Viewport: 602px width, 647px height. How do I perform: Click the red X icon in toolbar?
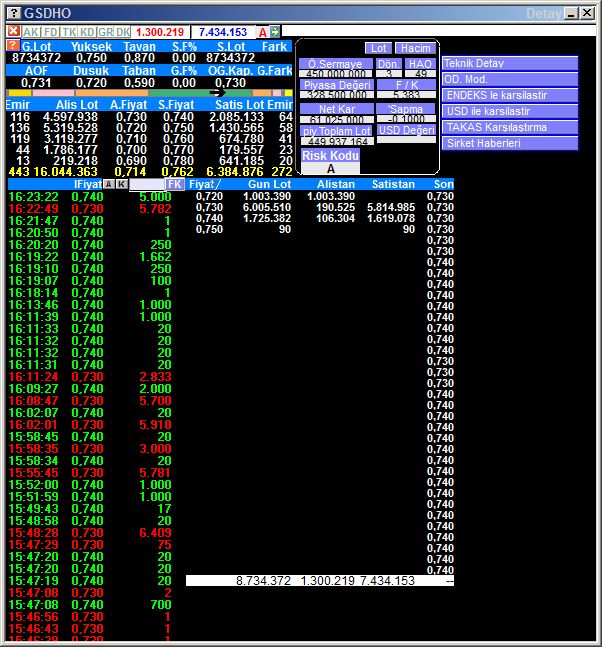click(14, 31)
